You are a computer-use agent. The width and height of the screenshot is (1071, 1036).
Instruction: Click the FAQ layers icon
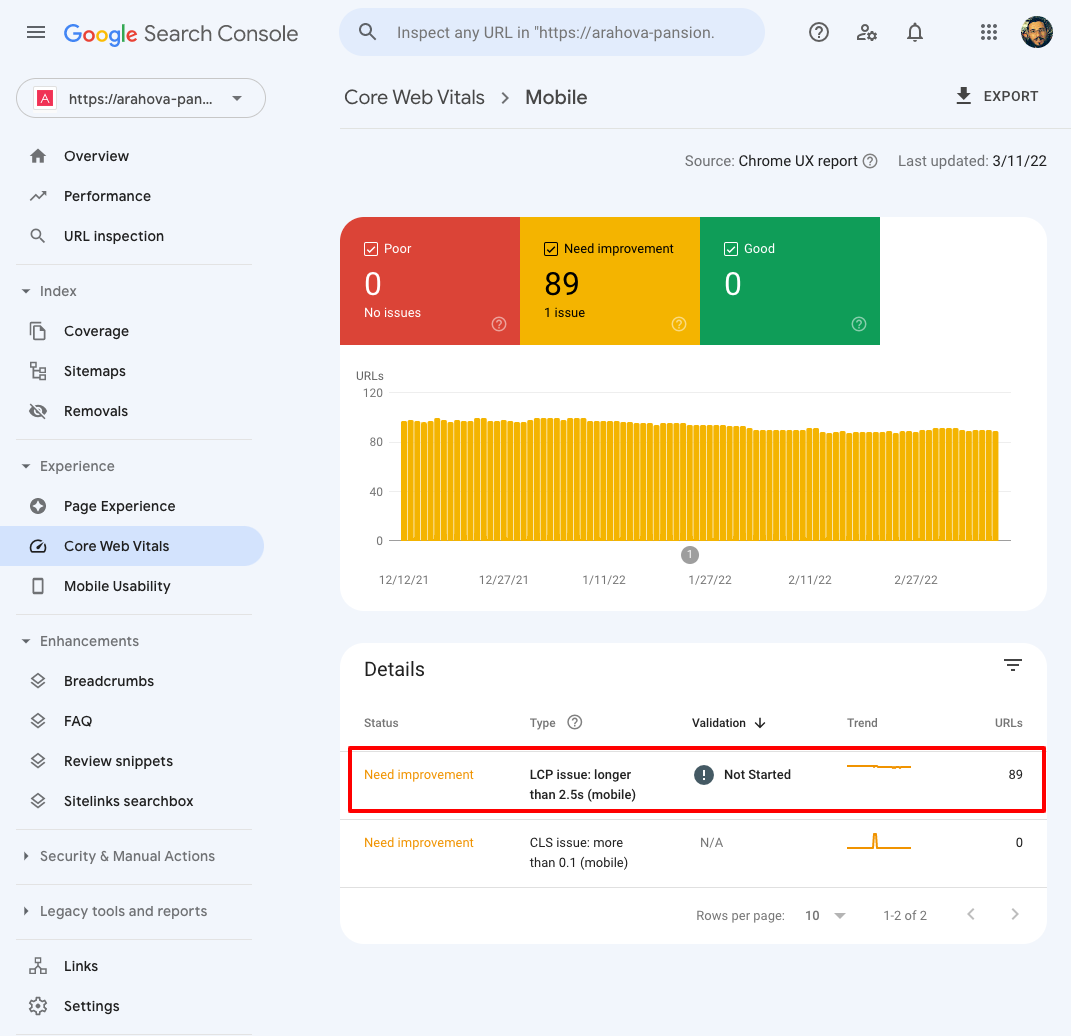[38, 721]
